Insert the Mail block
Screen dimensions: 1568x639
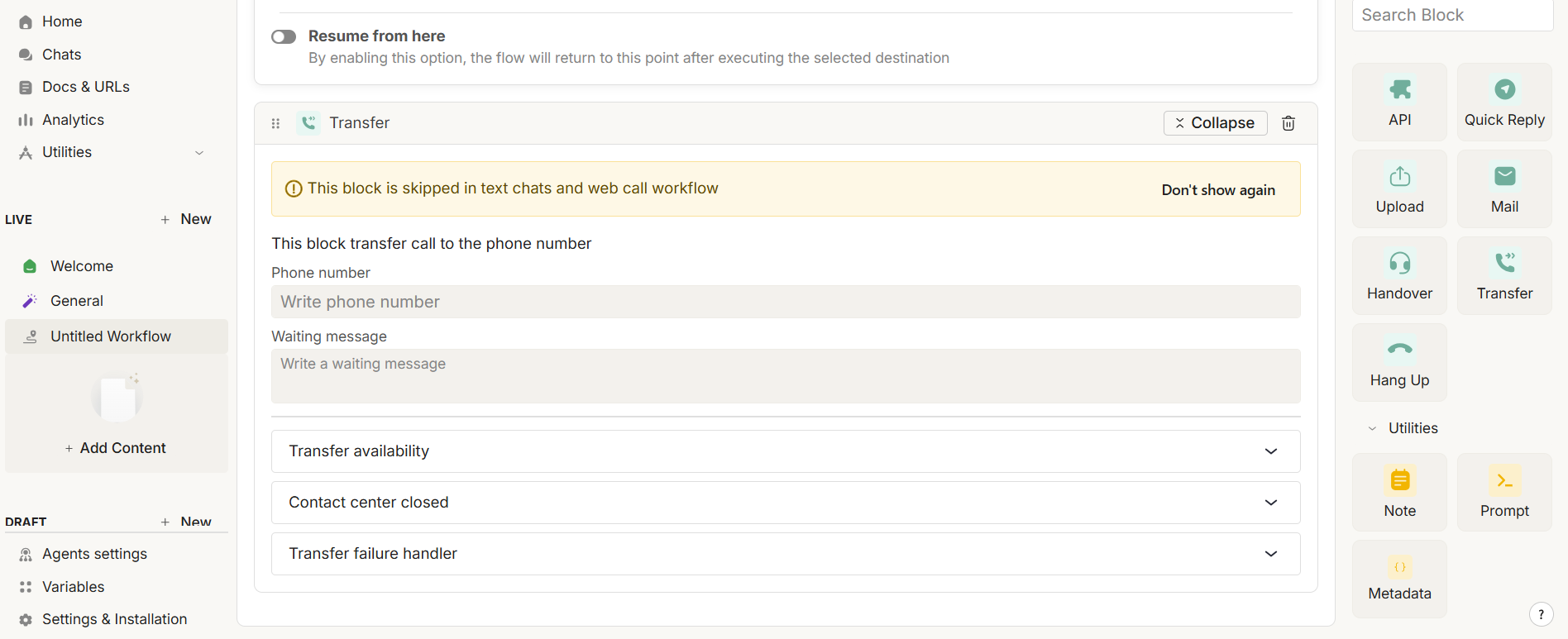point(1503,188)
